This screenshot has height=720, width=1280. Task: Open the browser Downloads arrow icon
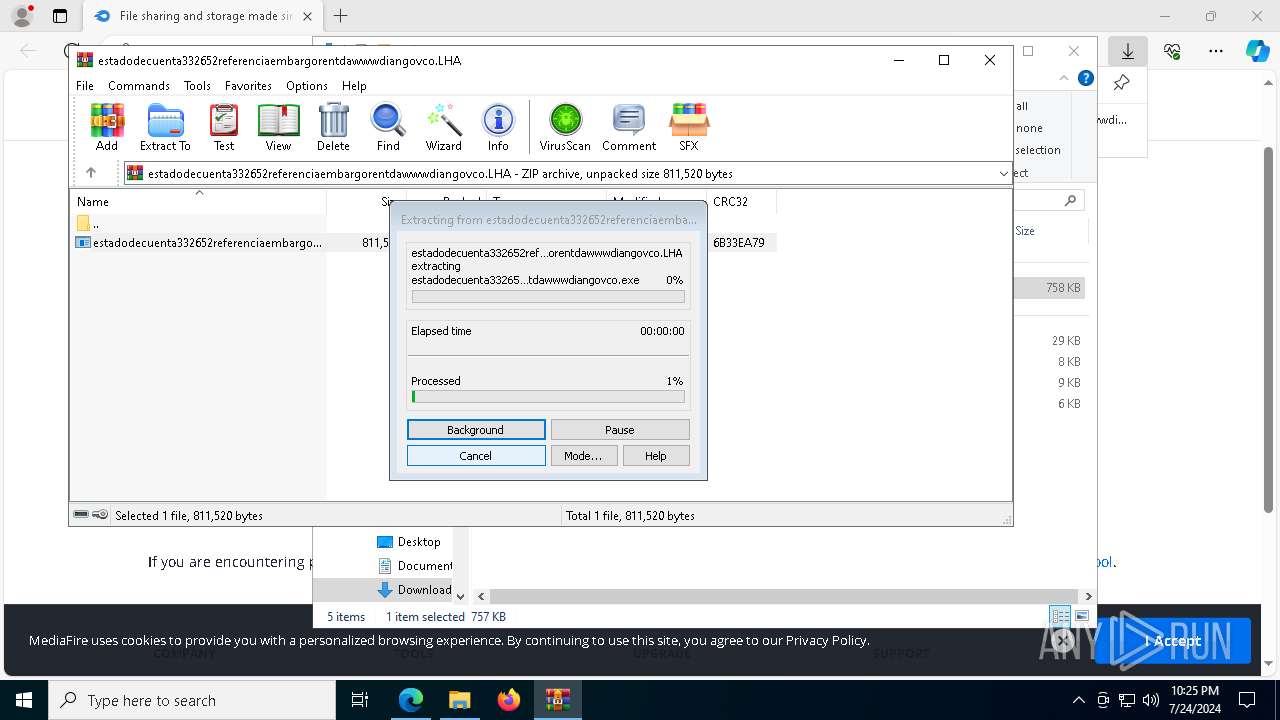1128,51
